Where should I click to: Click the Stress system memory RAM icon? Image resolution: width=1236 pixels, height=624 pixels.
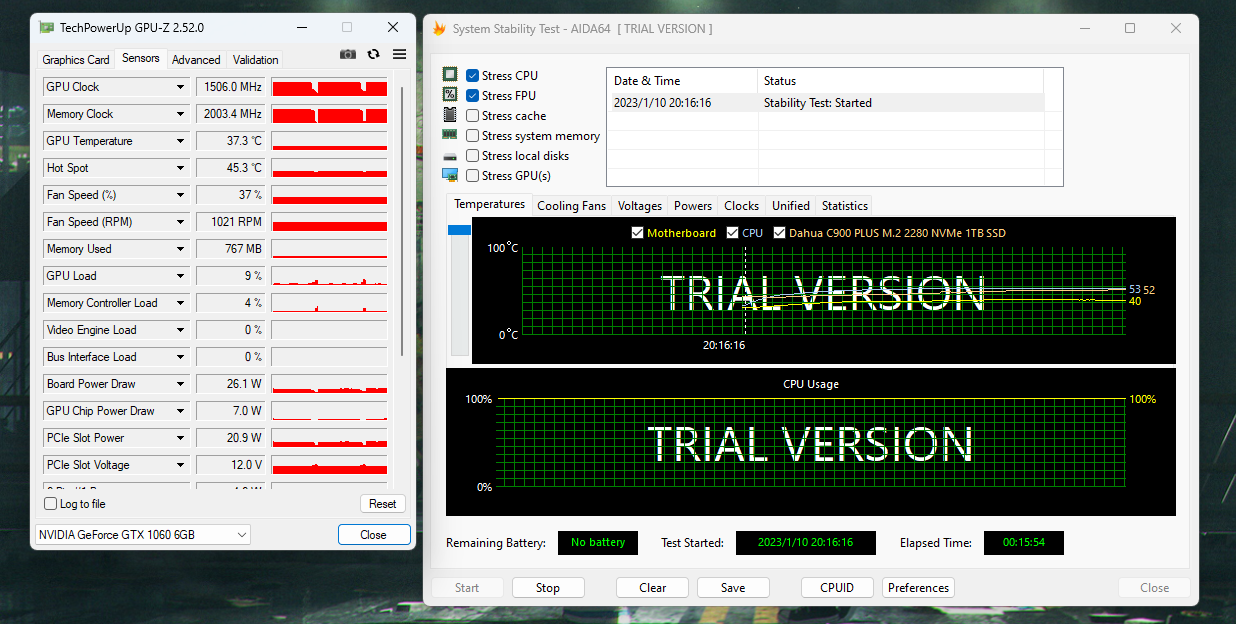point(450,135)
